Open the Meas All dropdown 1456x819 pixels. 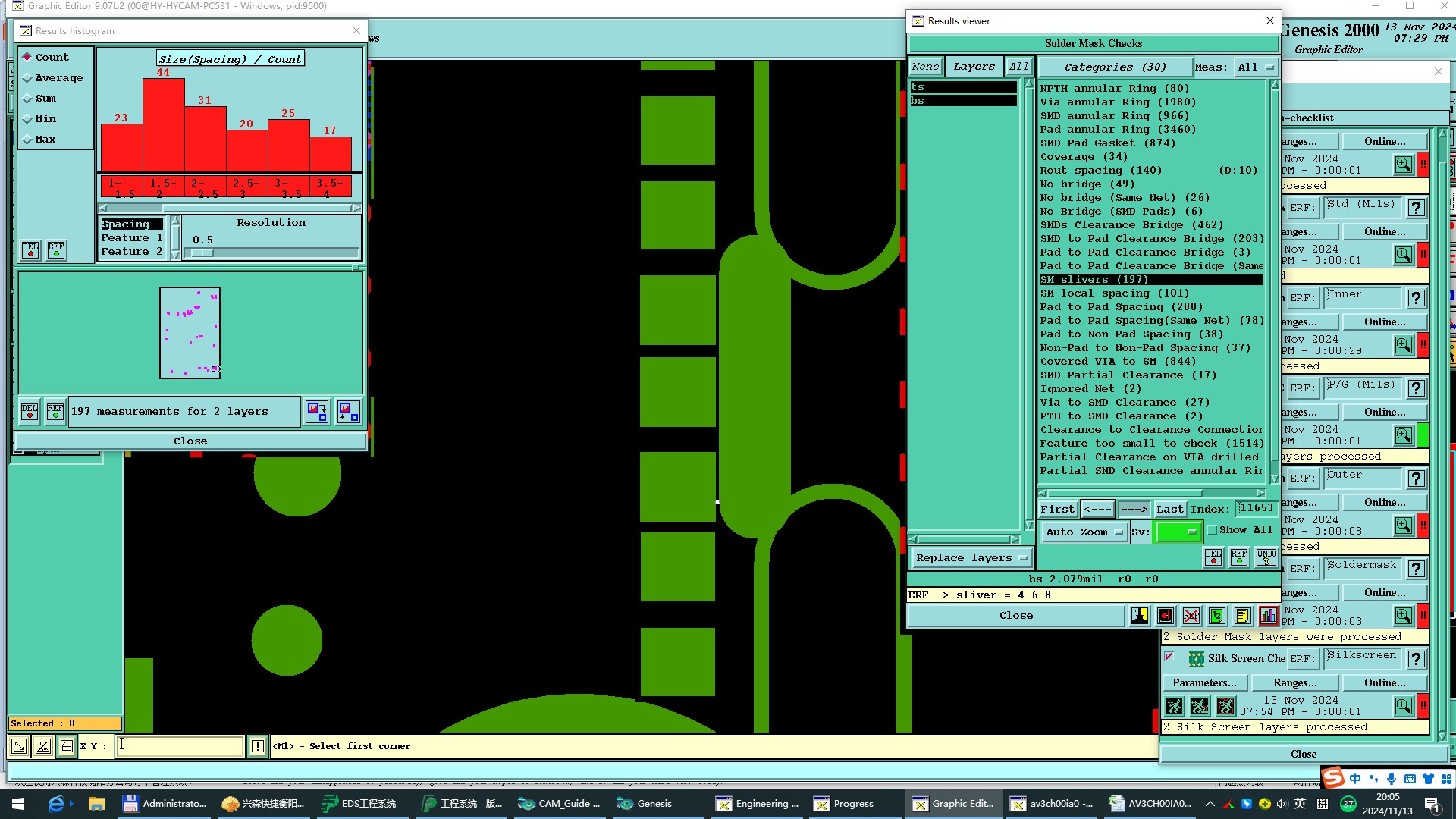[x=1256, y=67]
